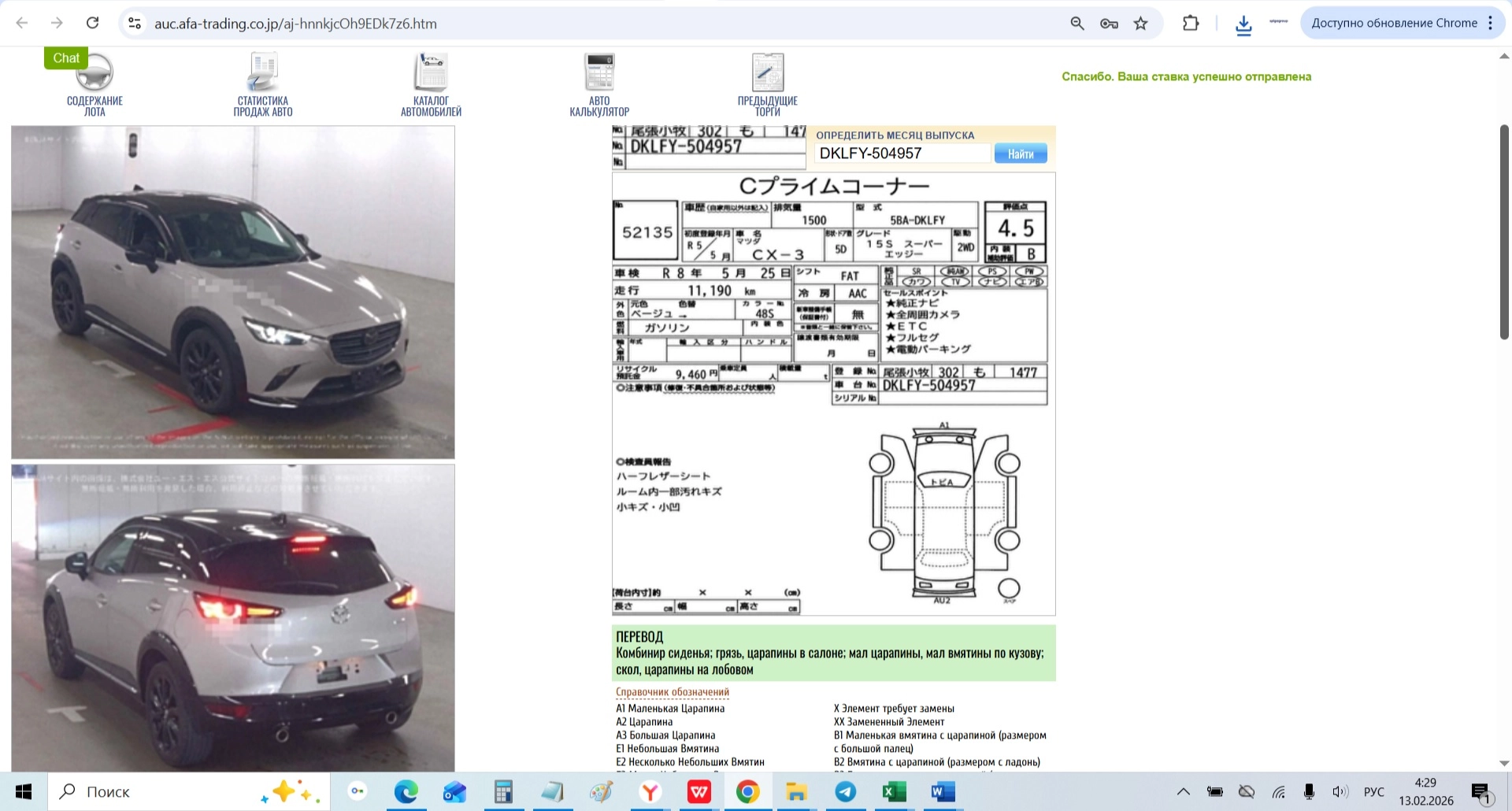The image size is (1512, 811).
Task: Click the green Chat button
Action: pos(66,57)
